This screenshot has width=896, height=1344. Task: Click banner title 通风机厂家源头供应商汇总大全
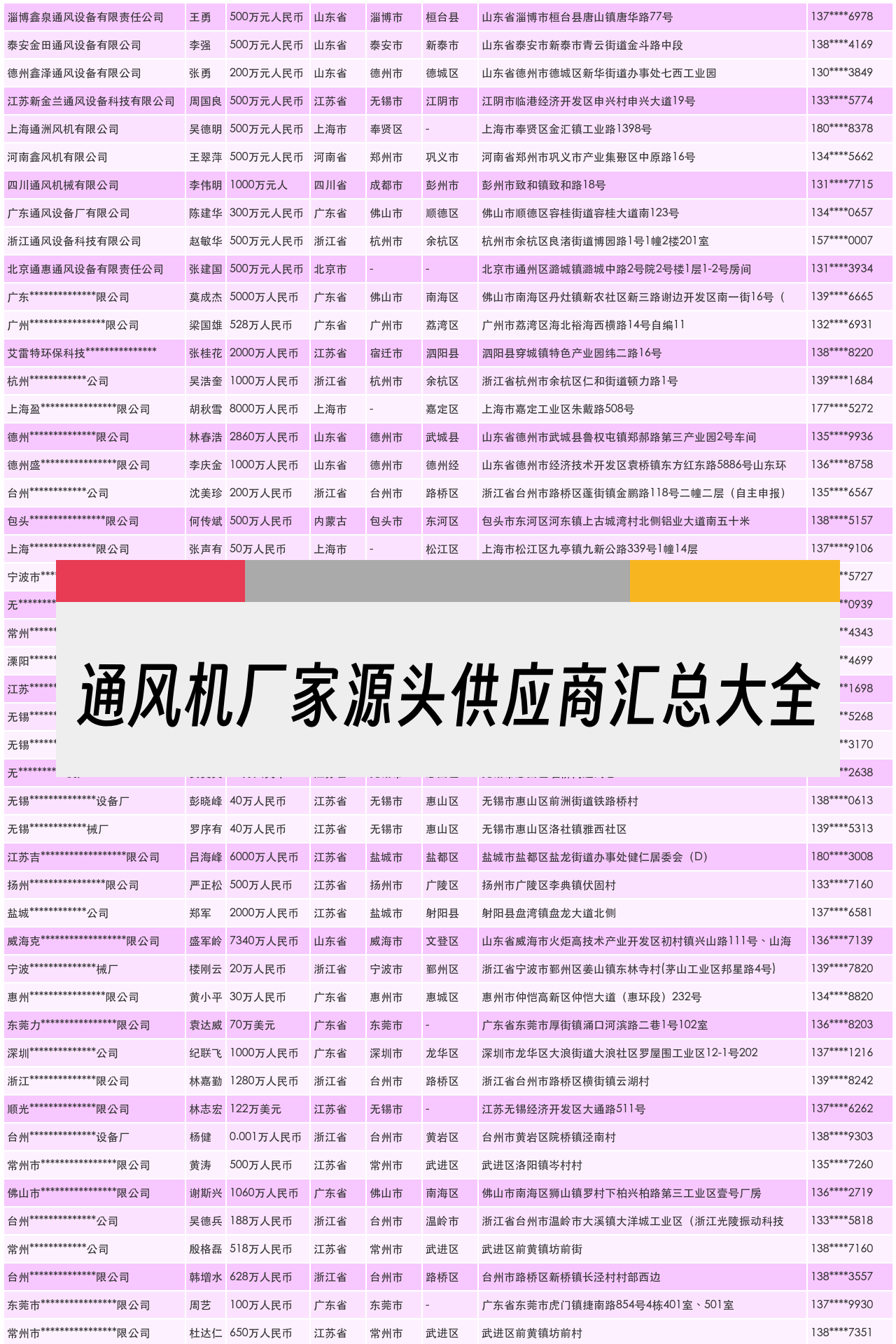click(448, 696)
